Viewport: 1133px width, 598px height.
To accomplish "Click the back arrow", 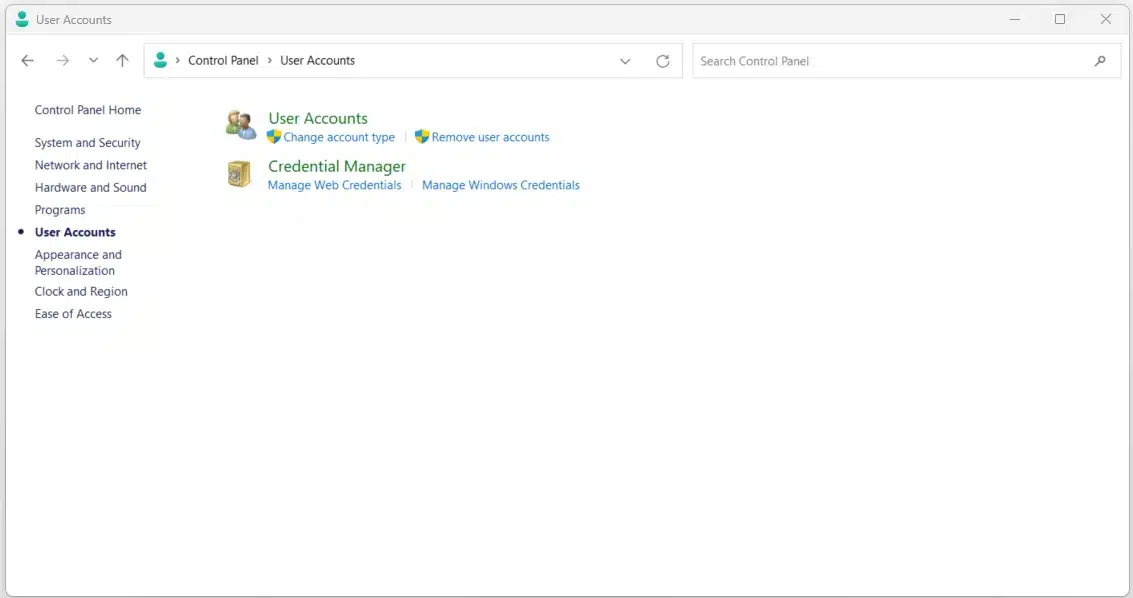I will (x=27, y=60).
